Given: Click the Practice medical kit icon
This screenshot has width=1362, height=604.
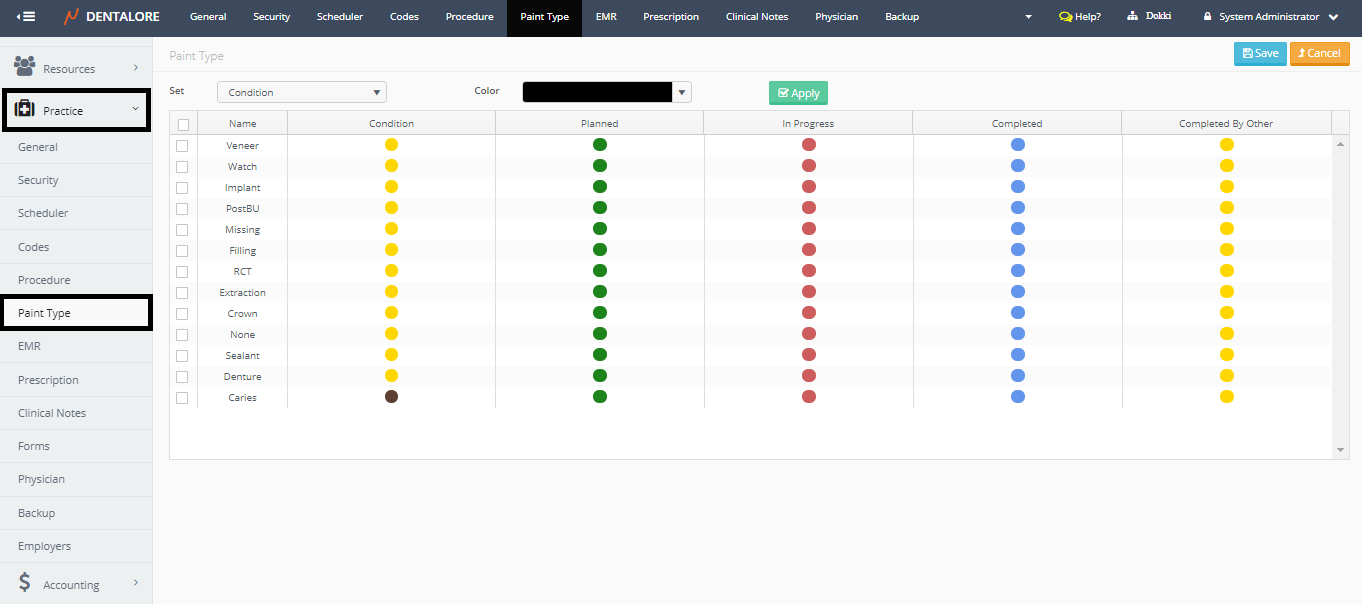Looking at the screenshot, I should (25, 109).
